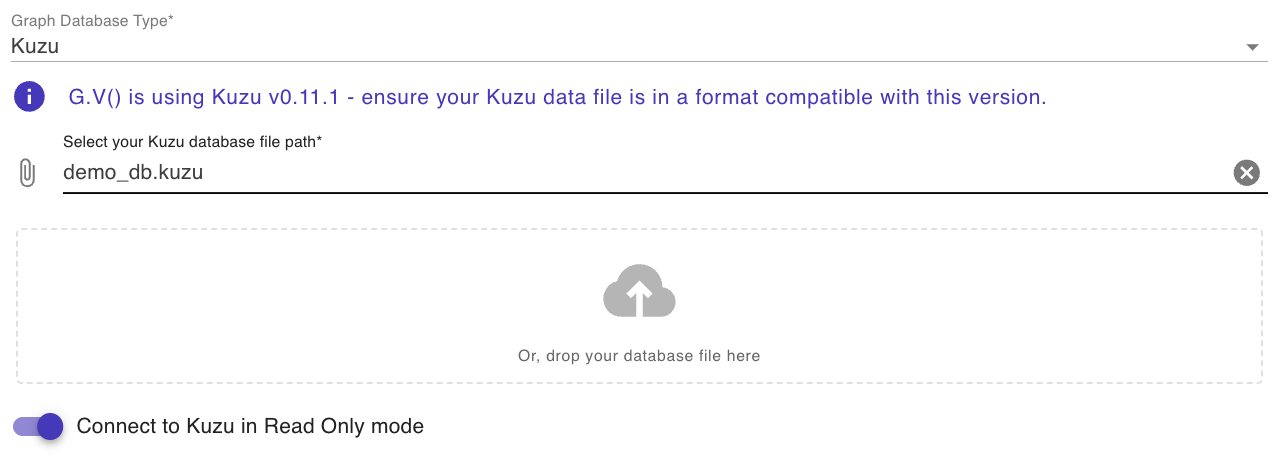Click the Kuzu v0.11.1 compatibility notice
Viewport: 1277px width, 461px height.
[557, 97]
